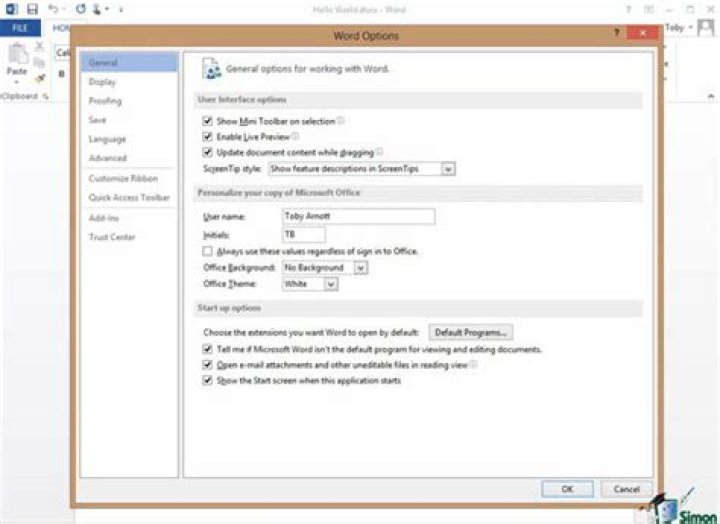Select the Trust Center category

point(129,237)
